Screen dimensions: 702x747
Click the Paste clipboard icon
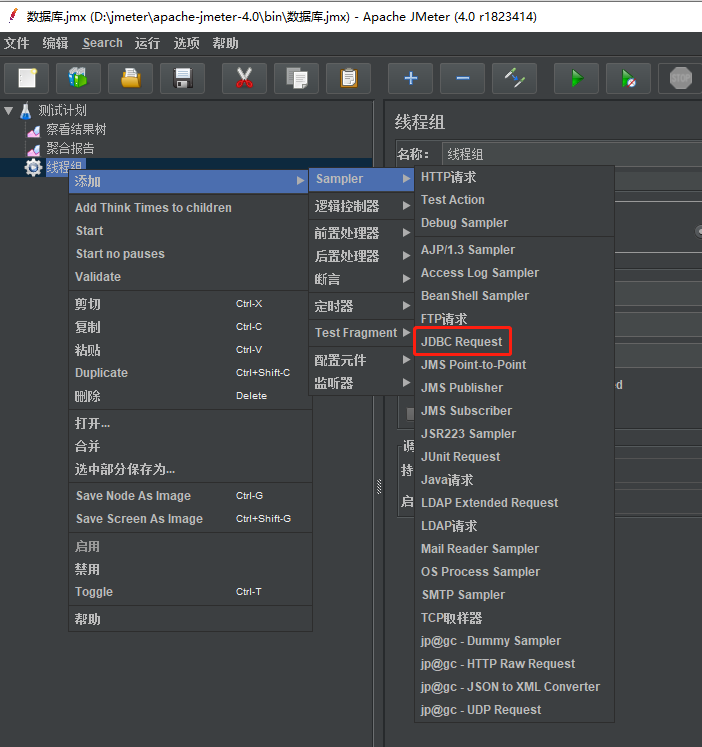[349, 78]
